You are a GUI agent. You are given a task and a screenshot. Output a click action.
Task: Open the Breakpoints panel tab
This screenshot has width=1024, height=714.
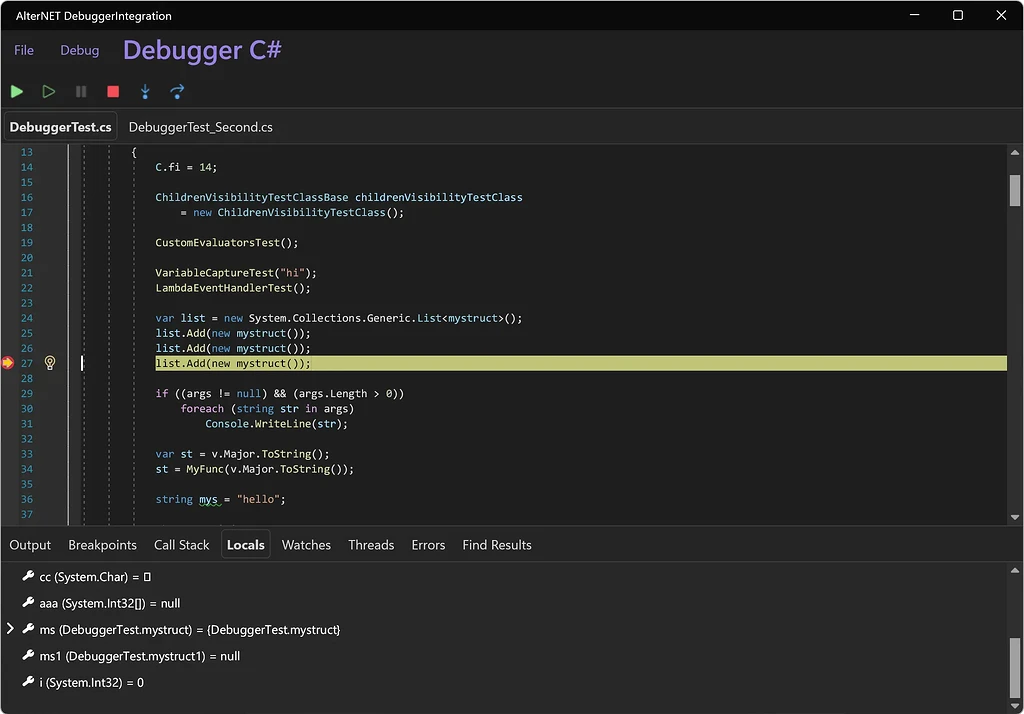point(102,545)
